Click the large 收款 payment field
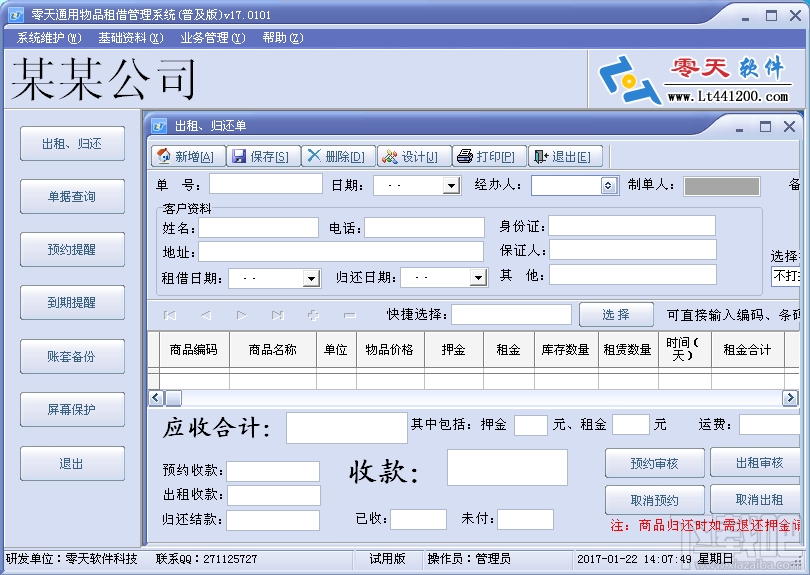The image size is (810, 575). [x=507, y=468]
